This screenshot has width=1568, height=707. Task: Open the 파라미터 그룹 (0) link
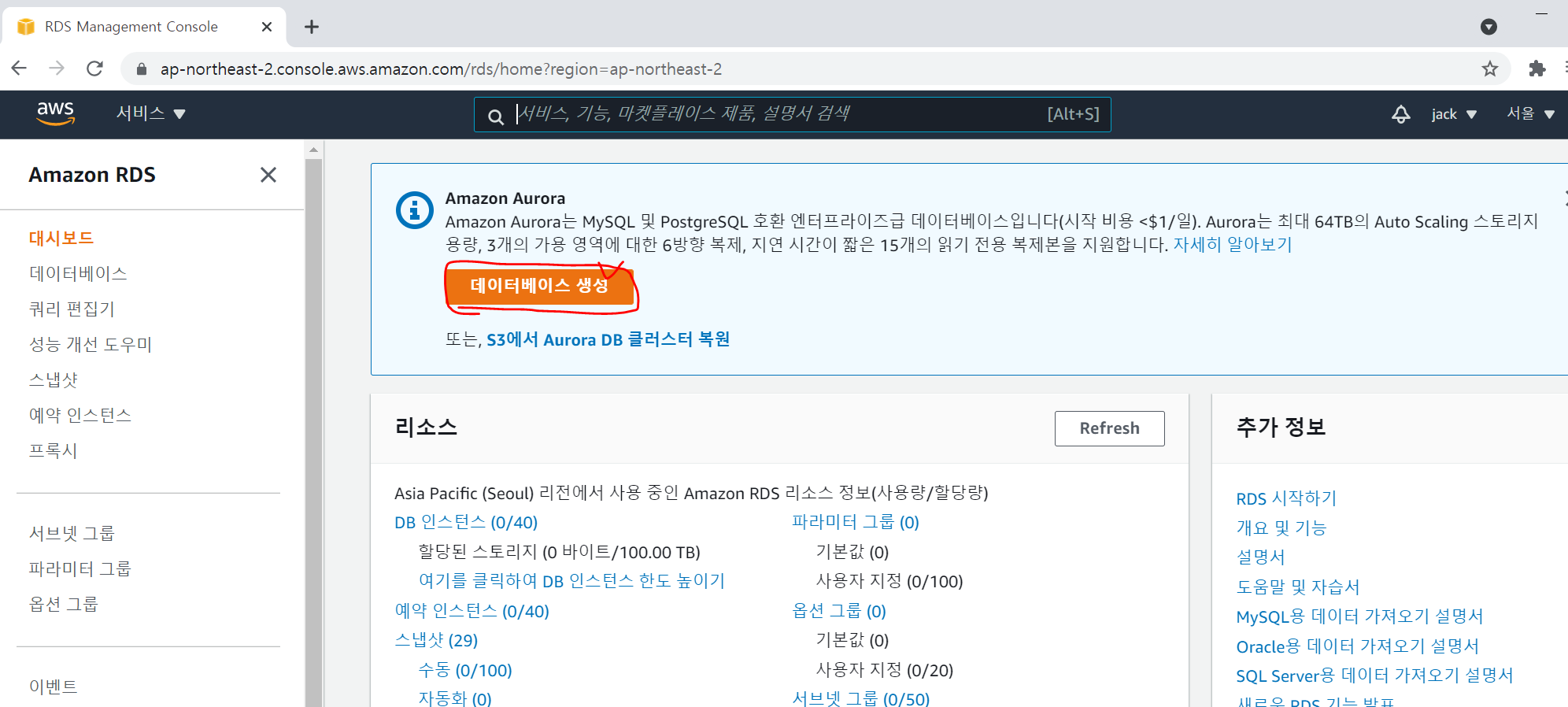pos(856,522)
